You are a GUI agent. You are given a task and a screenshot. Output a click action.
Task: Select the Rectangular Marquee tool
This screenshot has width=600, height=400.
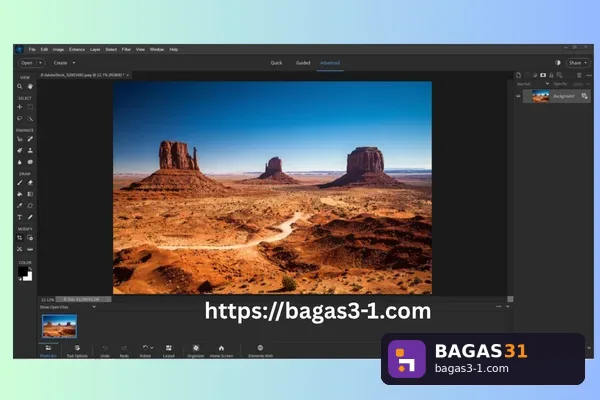point(30,107)
